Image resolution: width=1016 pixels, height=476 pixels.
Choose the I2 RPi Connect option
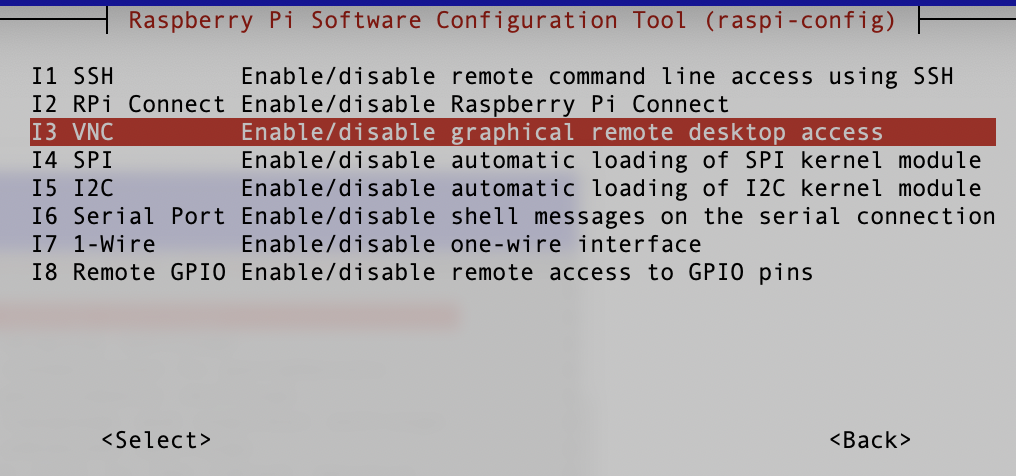pyautogui.click(x=513, y=104)
